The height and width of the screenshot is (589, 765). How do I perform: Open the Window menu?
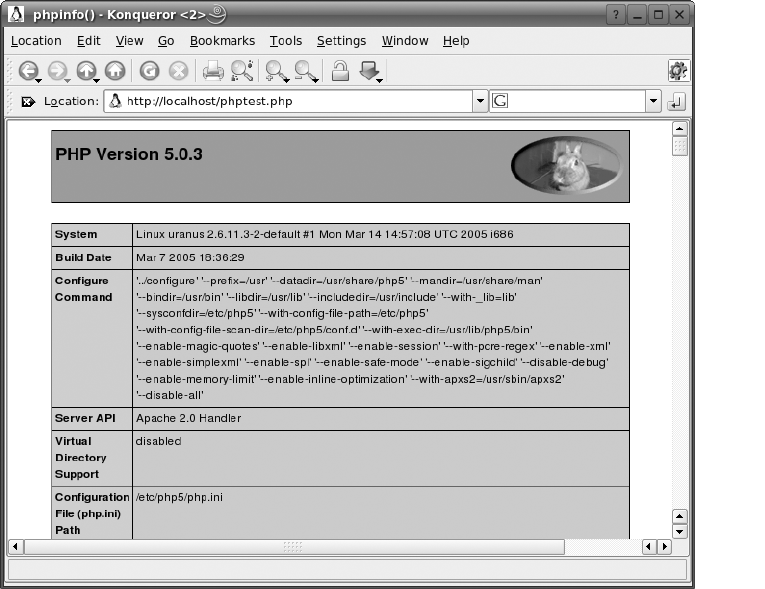pos(405,41)
